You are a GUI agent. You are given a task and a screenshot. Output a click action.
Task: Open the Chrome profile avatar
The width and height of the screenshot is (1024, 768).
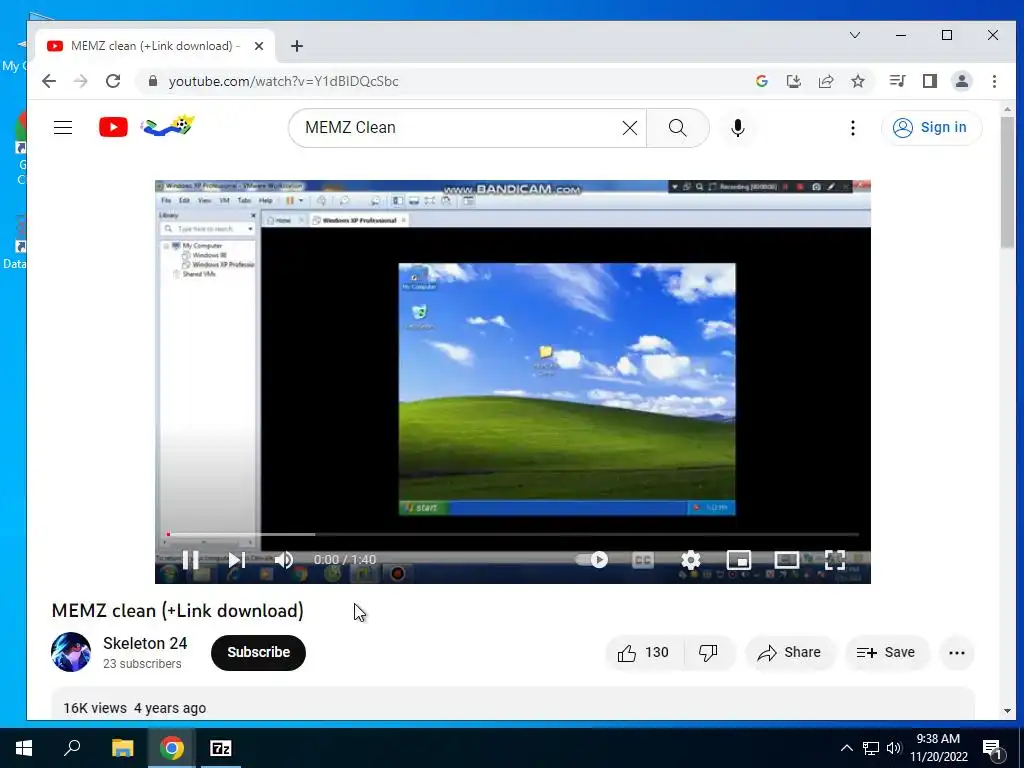(962, 81)
